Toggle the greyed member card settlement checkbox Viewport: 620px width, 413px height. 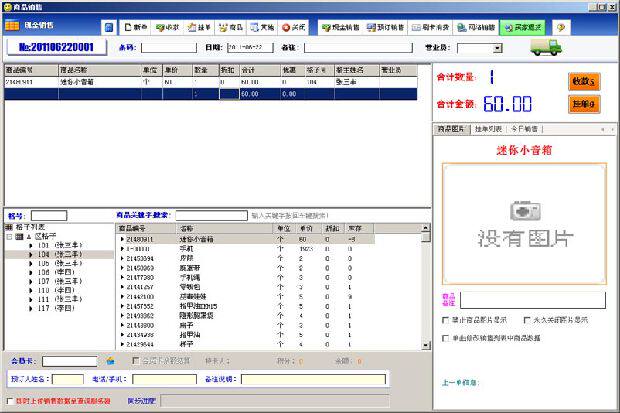pyautogui.click(x=136, y=361)
